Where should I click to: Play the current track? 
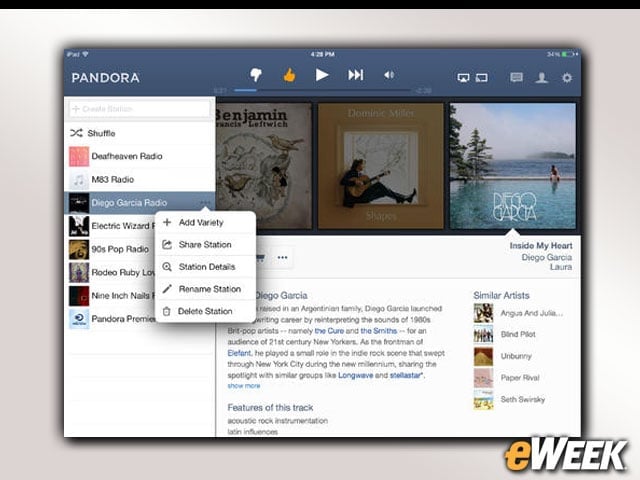pyautogui.click(x=322, y=75)
